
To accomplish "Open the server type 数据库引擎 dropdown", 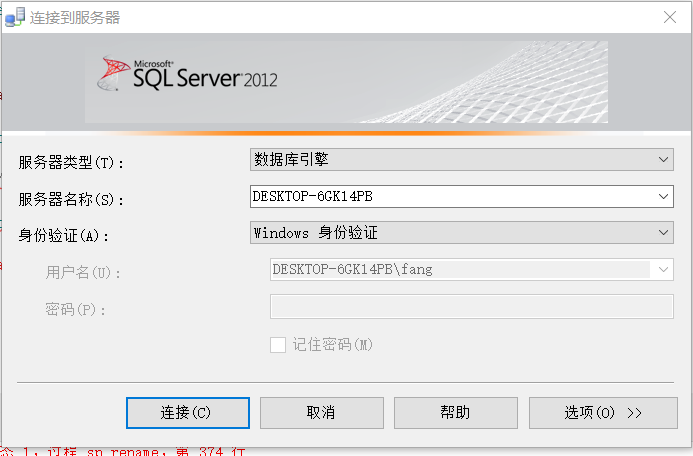I will (x=462, y=160).
